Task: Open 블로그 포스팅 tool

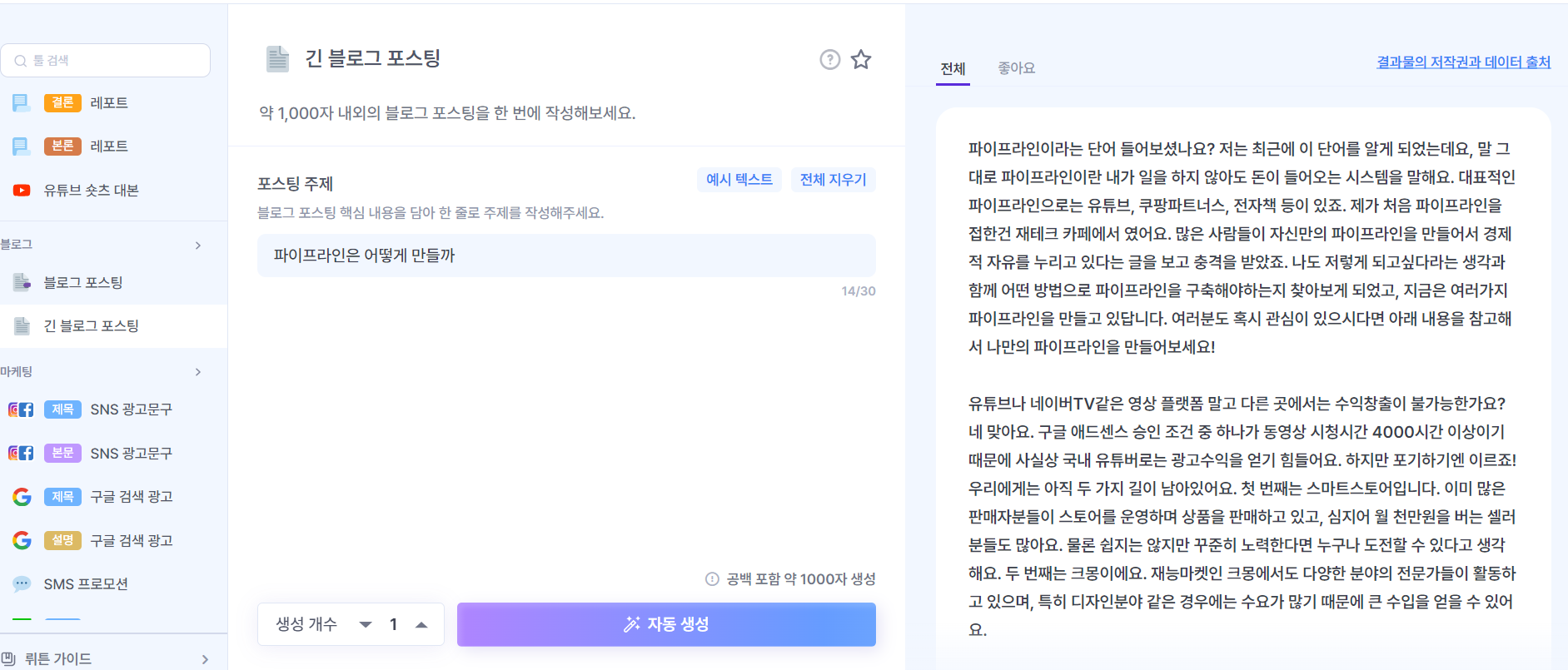Action: click(113, 282)
